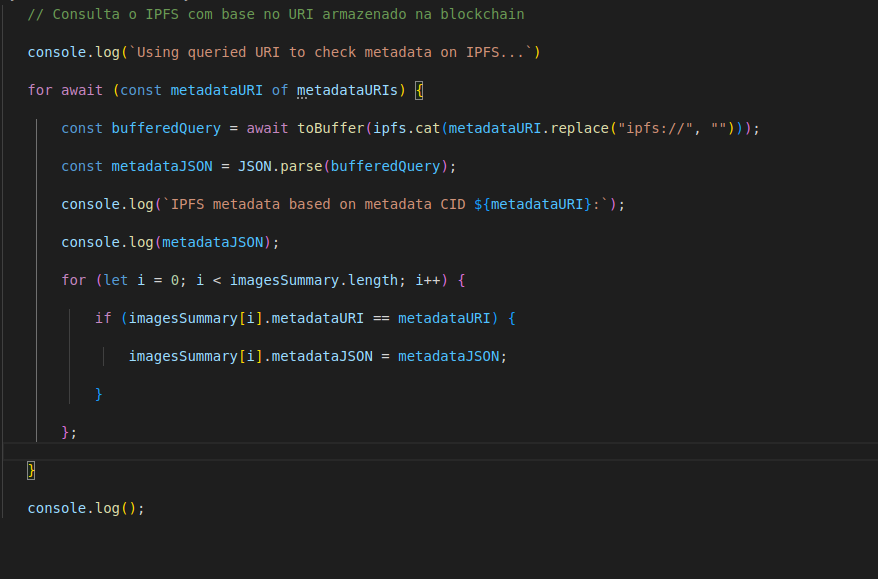
Task: Click the closing brace followed by semicolon
Action: [68, 432]
